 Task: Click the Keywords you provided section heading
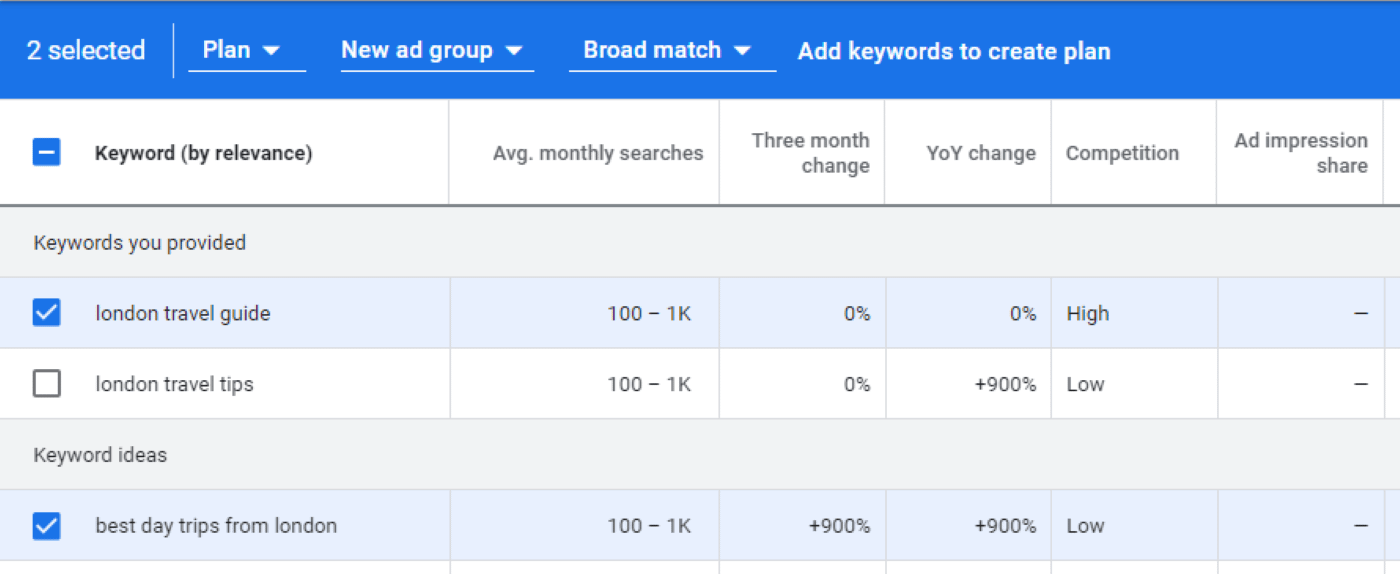(139, 243)
